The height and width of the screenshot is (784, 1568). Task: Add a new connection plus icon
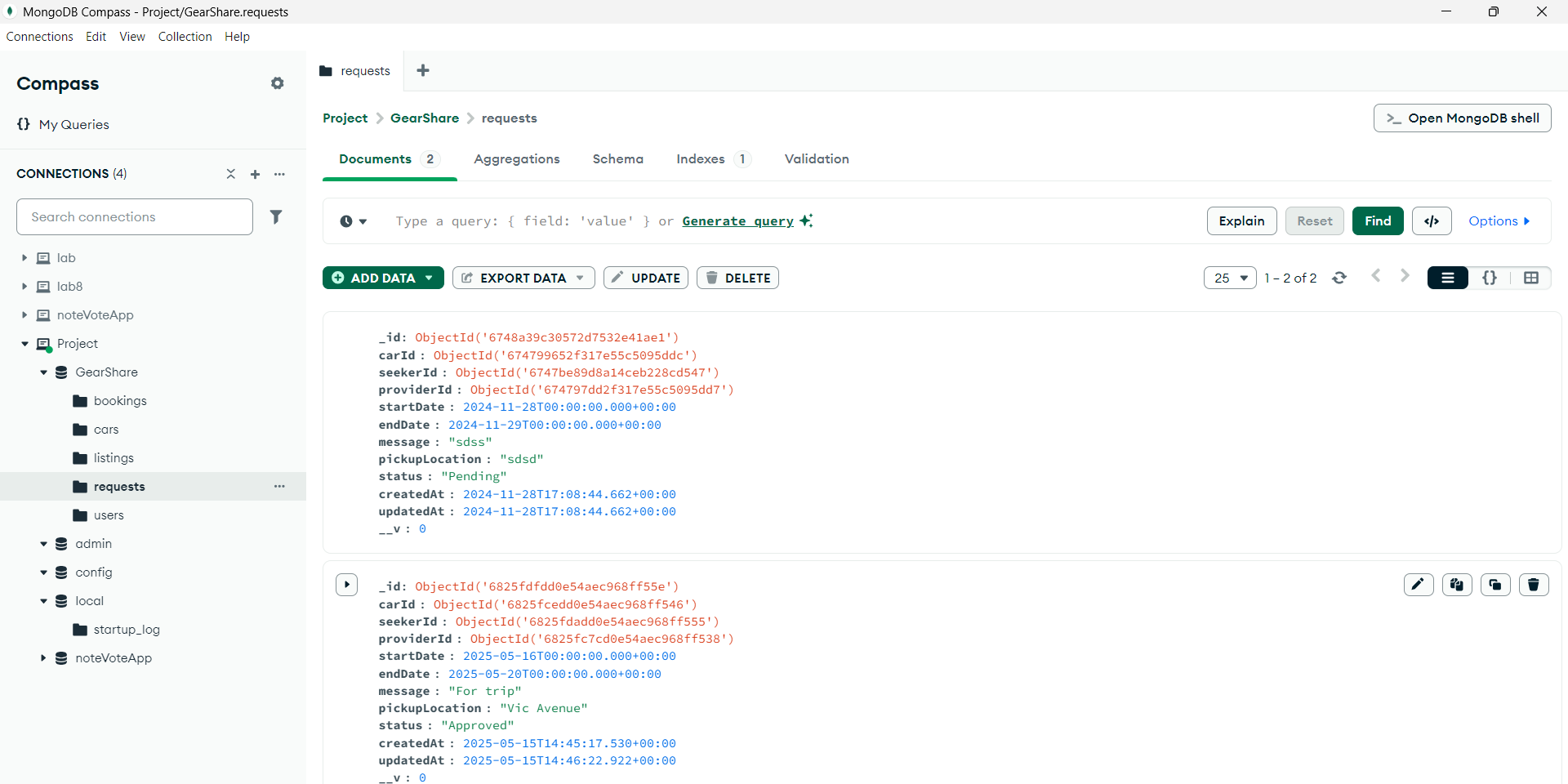255,174
